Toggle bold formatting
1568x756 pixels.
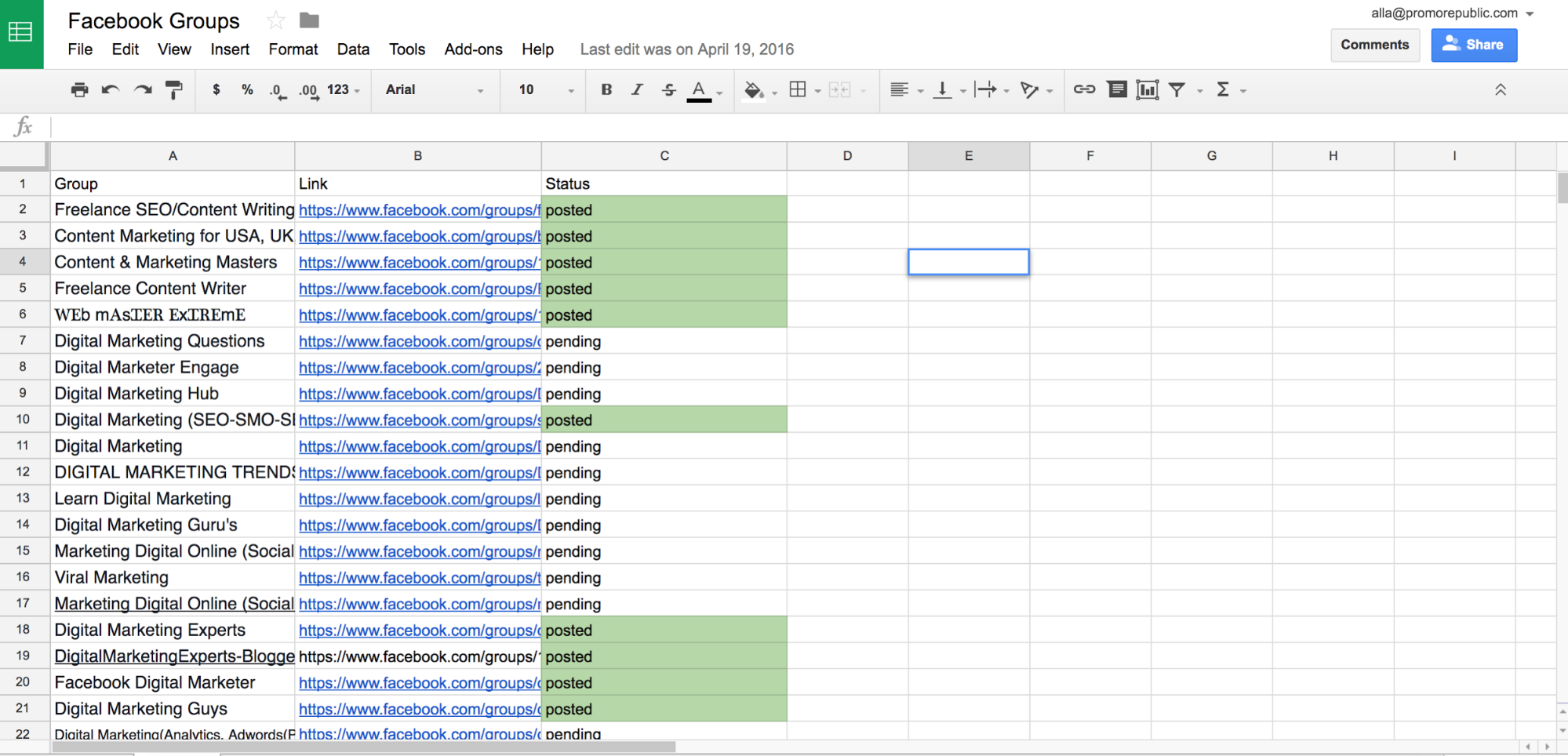[606, 90]
